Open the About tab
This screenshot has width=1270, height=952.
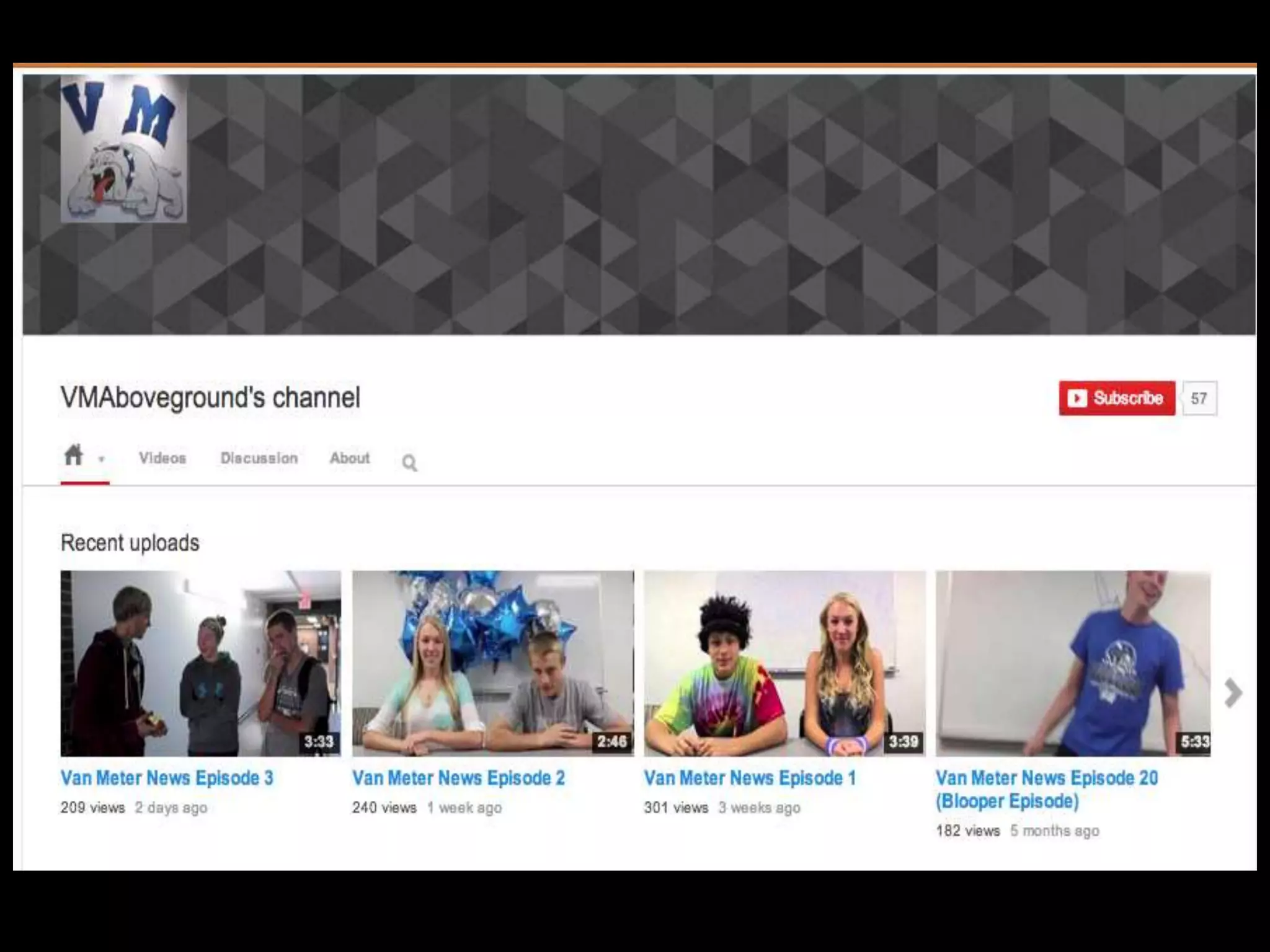(x=350, y=458)
